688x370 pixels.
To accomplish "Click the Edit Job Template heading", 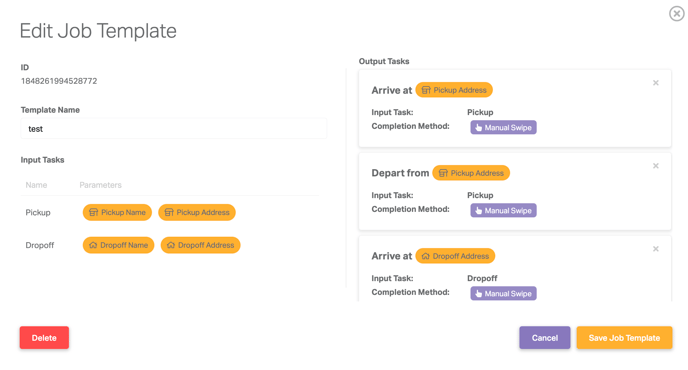I will pyautogui.click(x=98, y=31).
